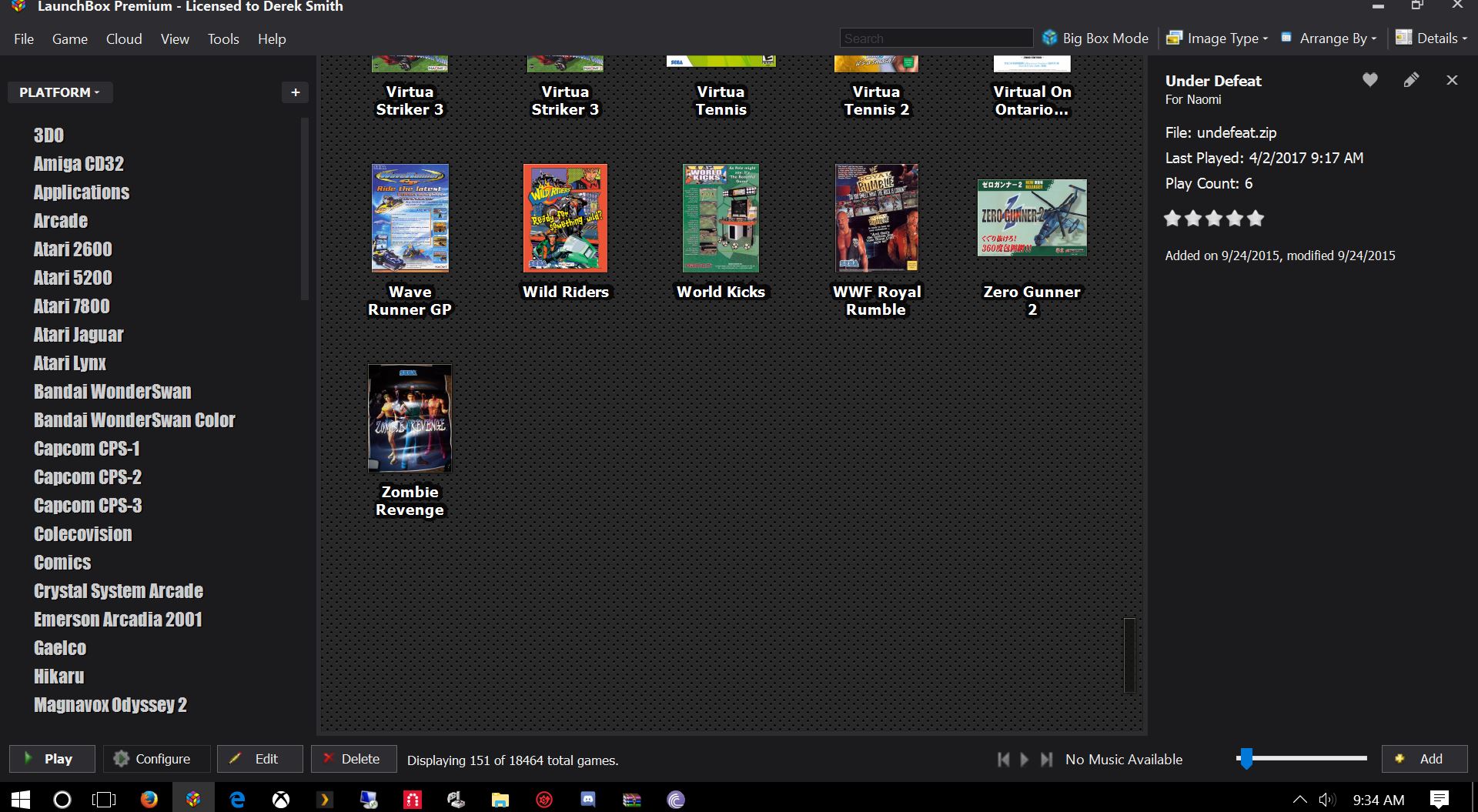Select the 3DO platform

[x=48, y=135]
